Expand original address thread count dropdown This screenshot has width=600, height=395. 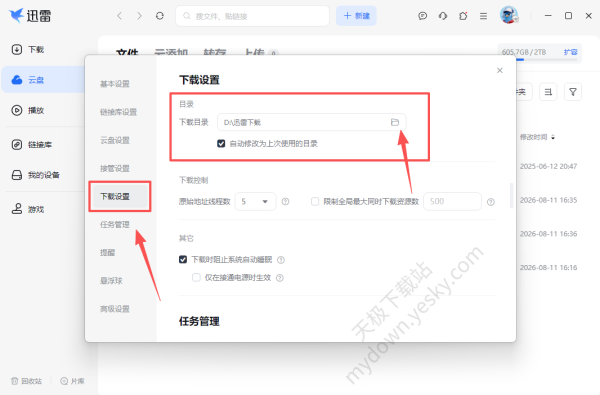pos(255,201)
